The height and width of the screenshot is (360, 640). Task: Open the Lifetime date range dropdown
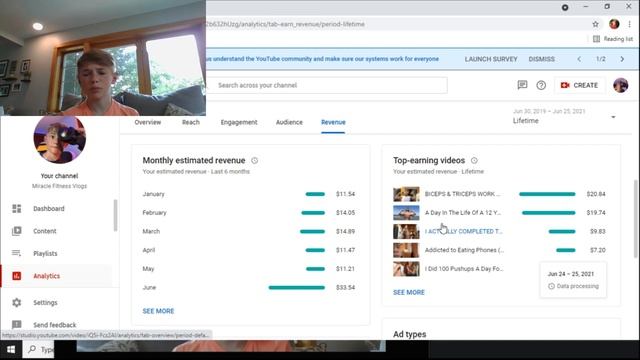564,116
